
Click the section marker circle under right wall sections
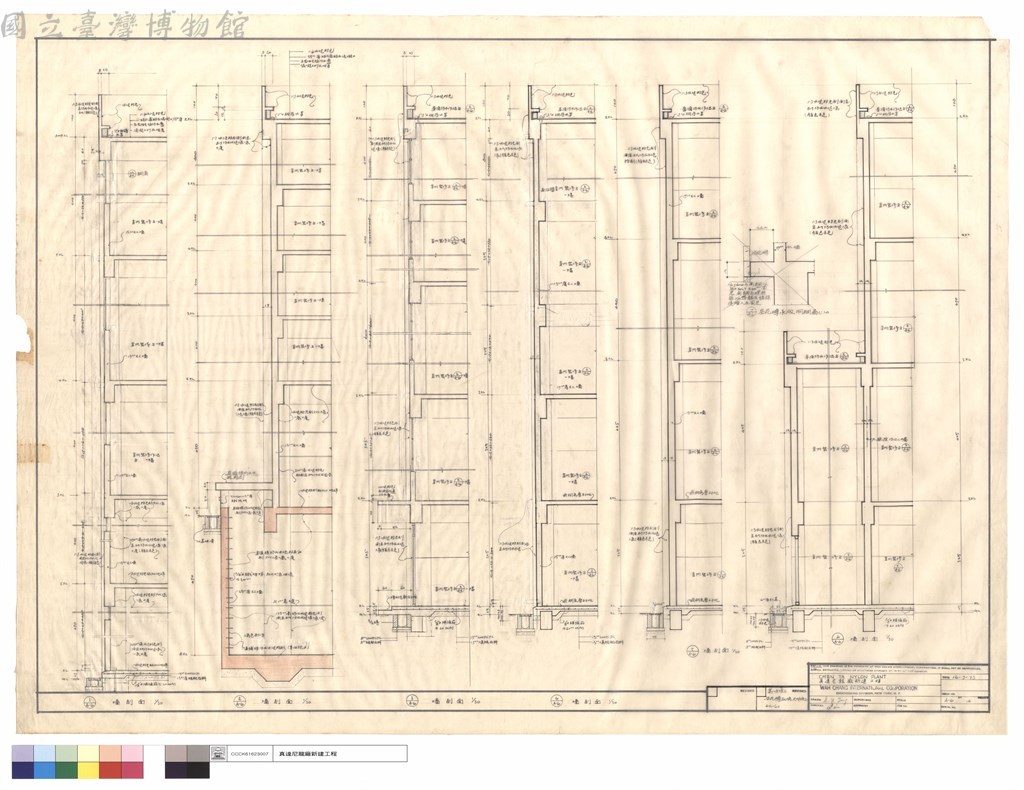(692, 651)
